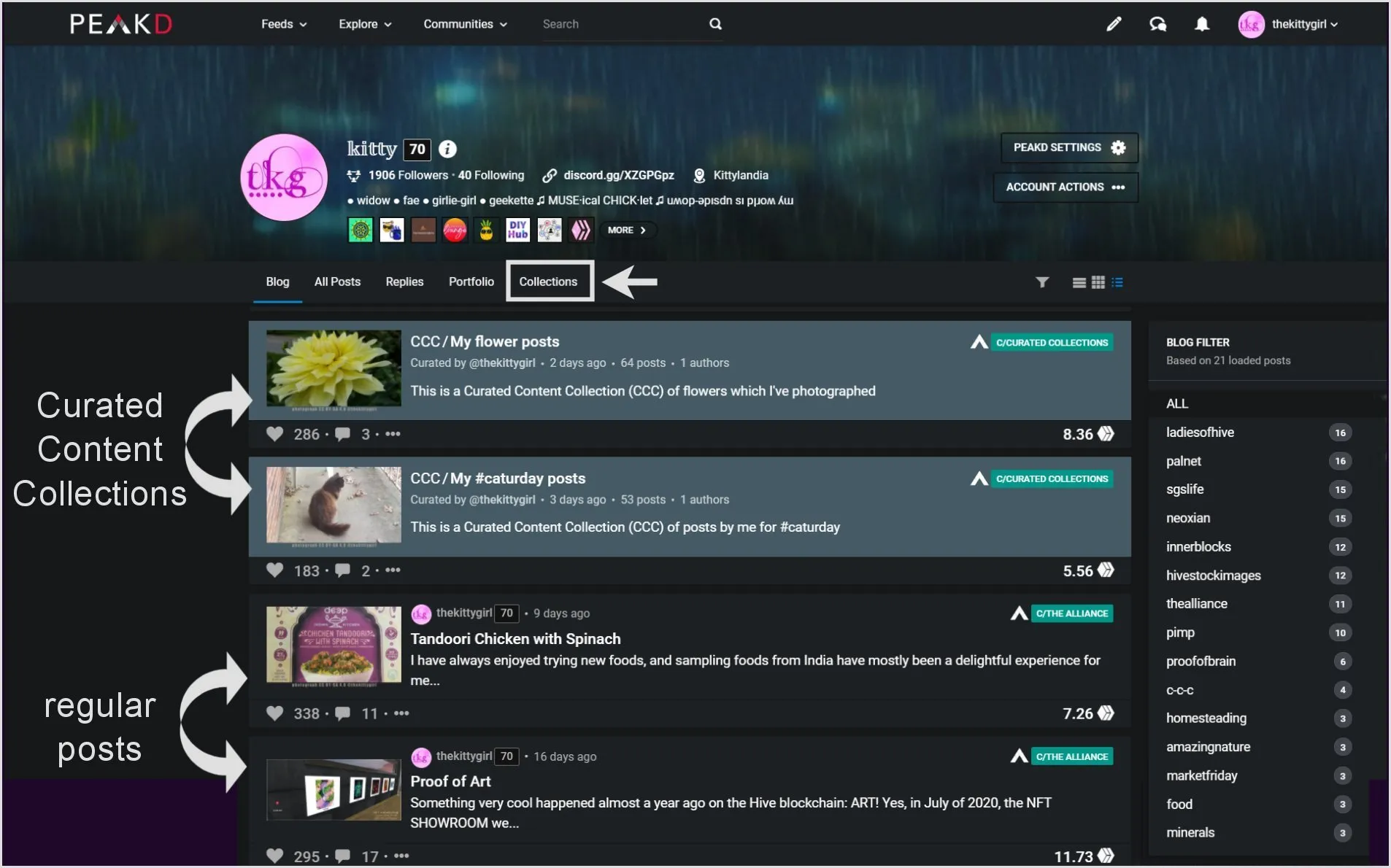Screen dimensions: 1391x868
Task: Switch to the Collections tab
Action: 549,282
